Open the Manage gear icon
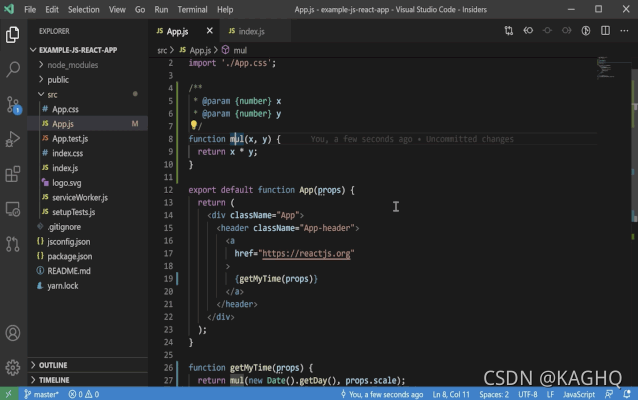Image resolution: width=638 pixels, height=400 pixels. [13, 367]
